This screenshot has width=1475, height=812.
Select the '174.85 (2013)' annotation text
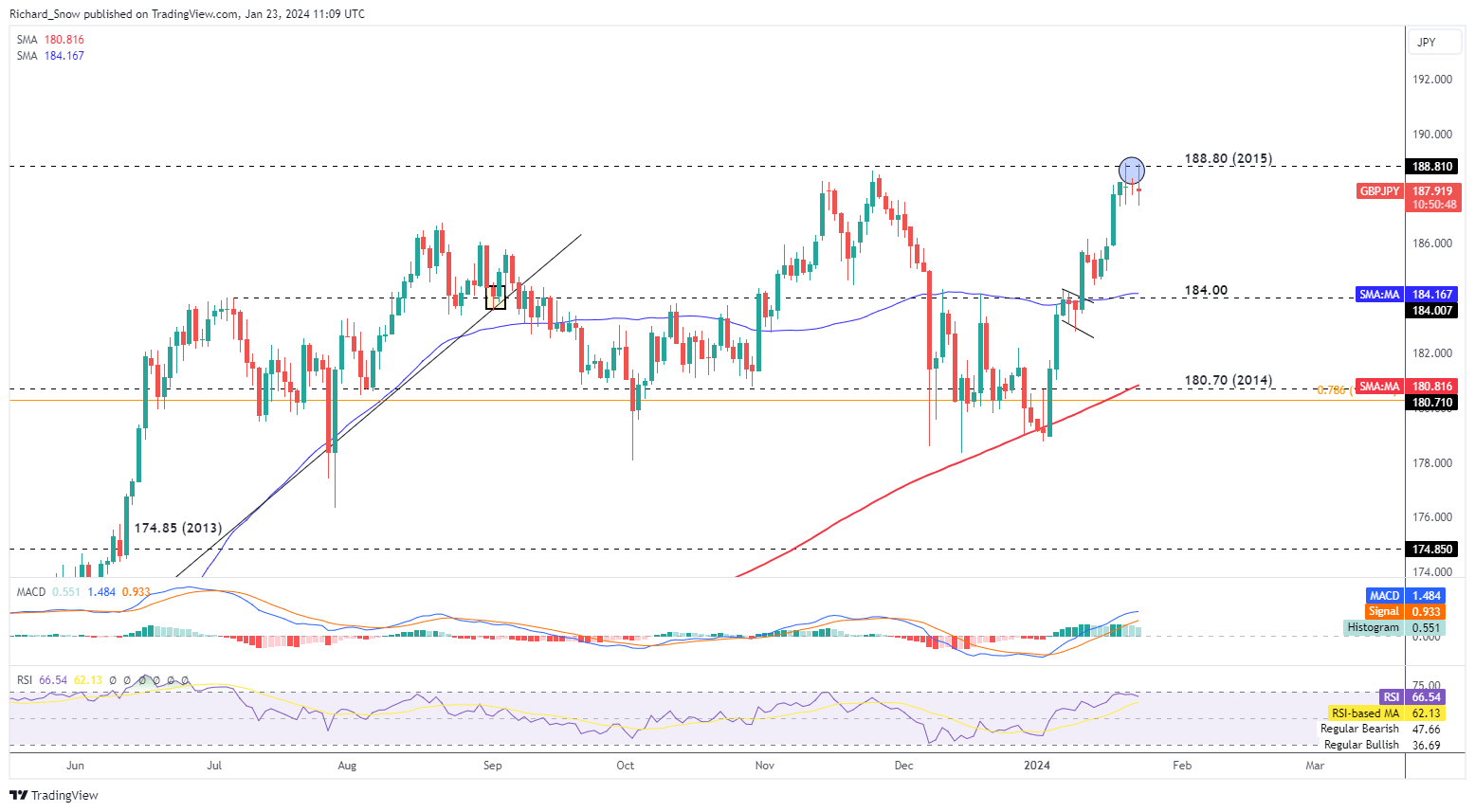178,529
